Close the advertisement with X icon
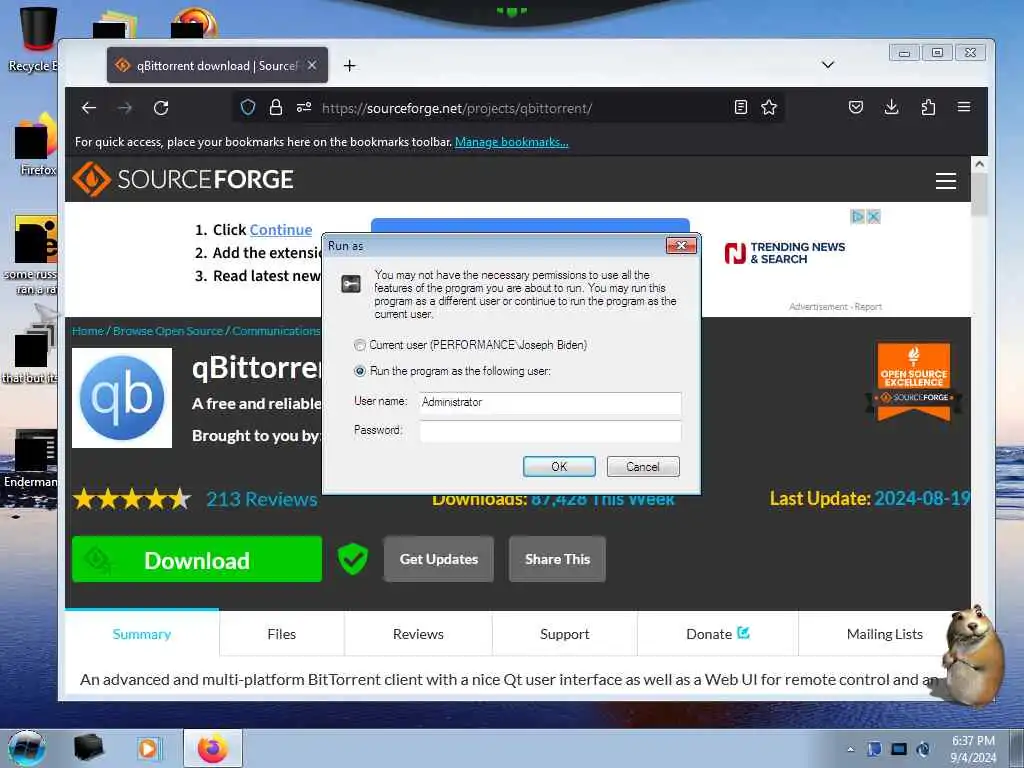This screenshot has height=768, width=1024. coord(873,216)
